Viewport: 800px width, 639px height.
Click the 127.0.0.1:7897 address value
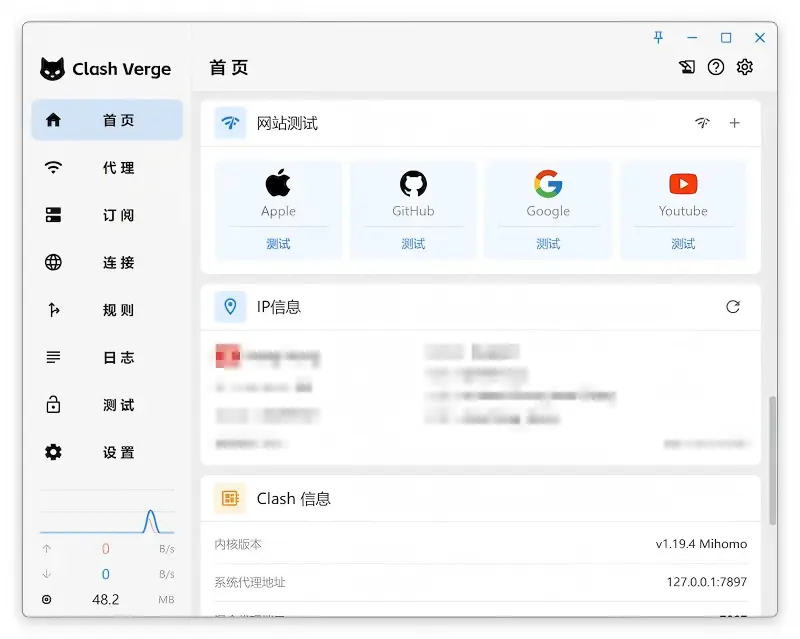(707, 582)
